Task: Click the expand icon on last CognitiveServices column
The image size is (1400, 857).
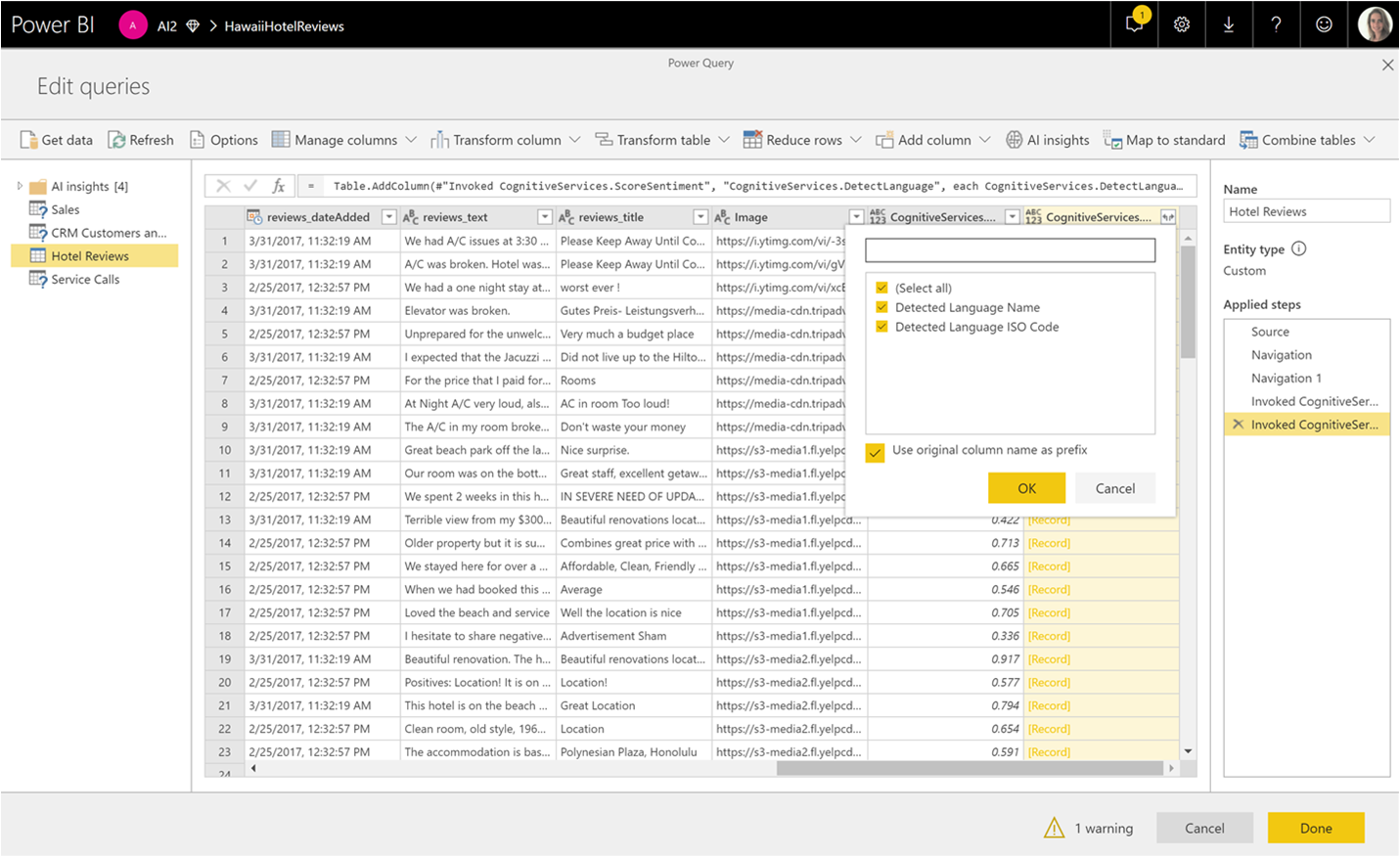Action: click(1168, 217)
